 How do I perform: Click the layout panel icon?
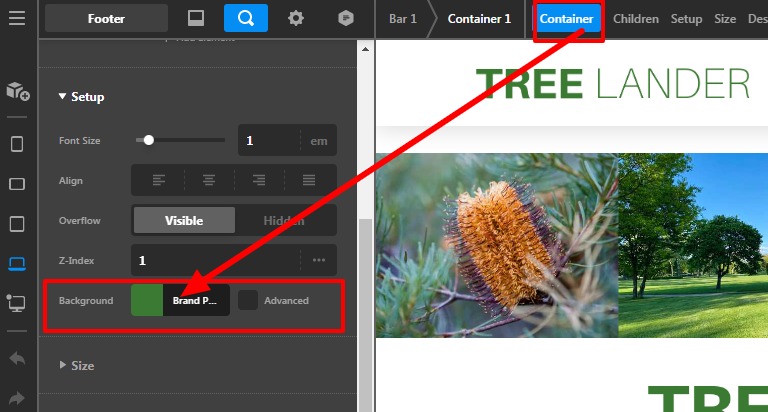[x=196, y=18]
